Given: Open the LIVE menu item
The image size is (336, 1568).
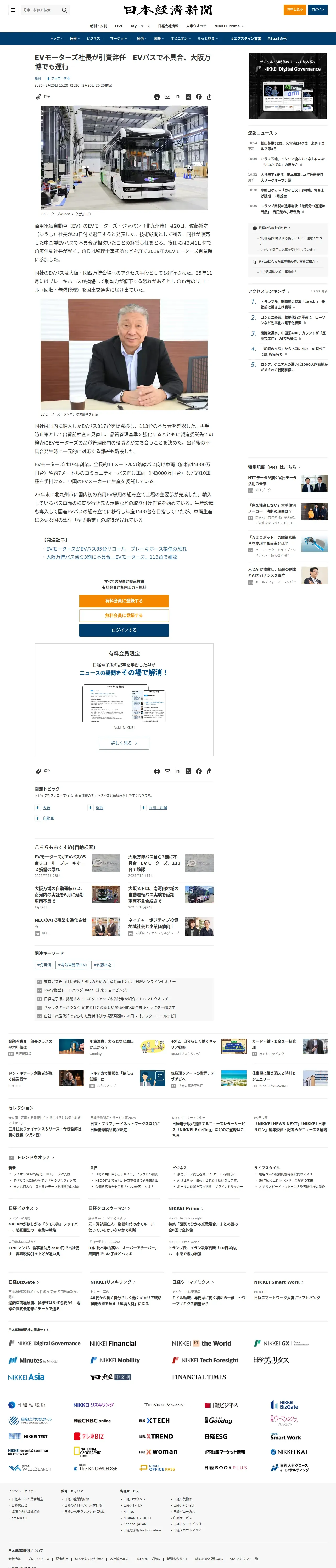Looking at the screenshot, I should click(119, 26).
